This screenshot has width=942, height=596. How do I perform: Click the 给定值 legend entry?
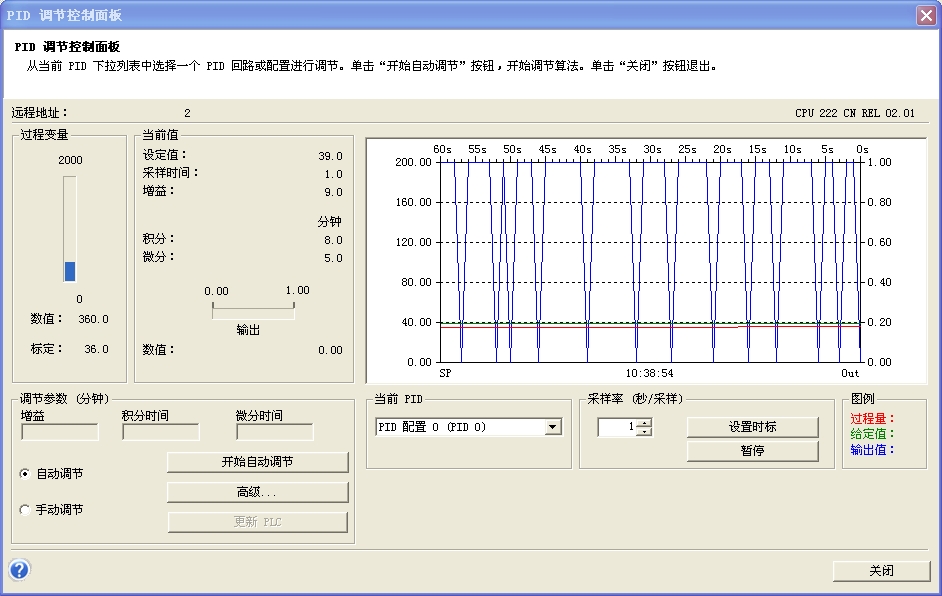click(x=872, y=434)
